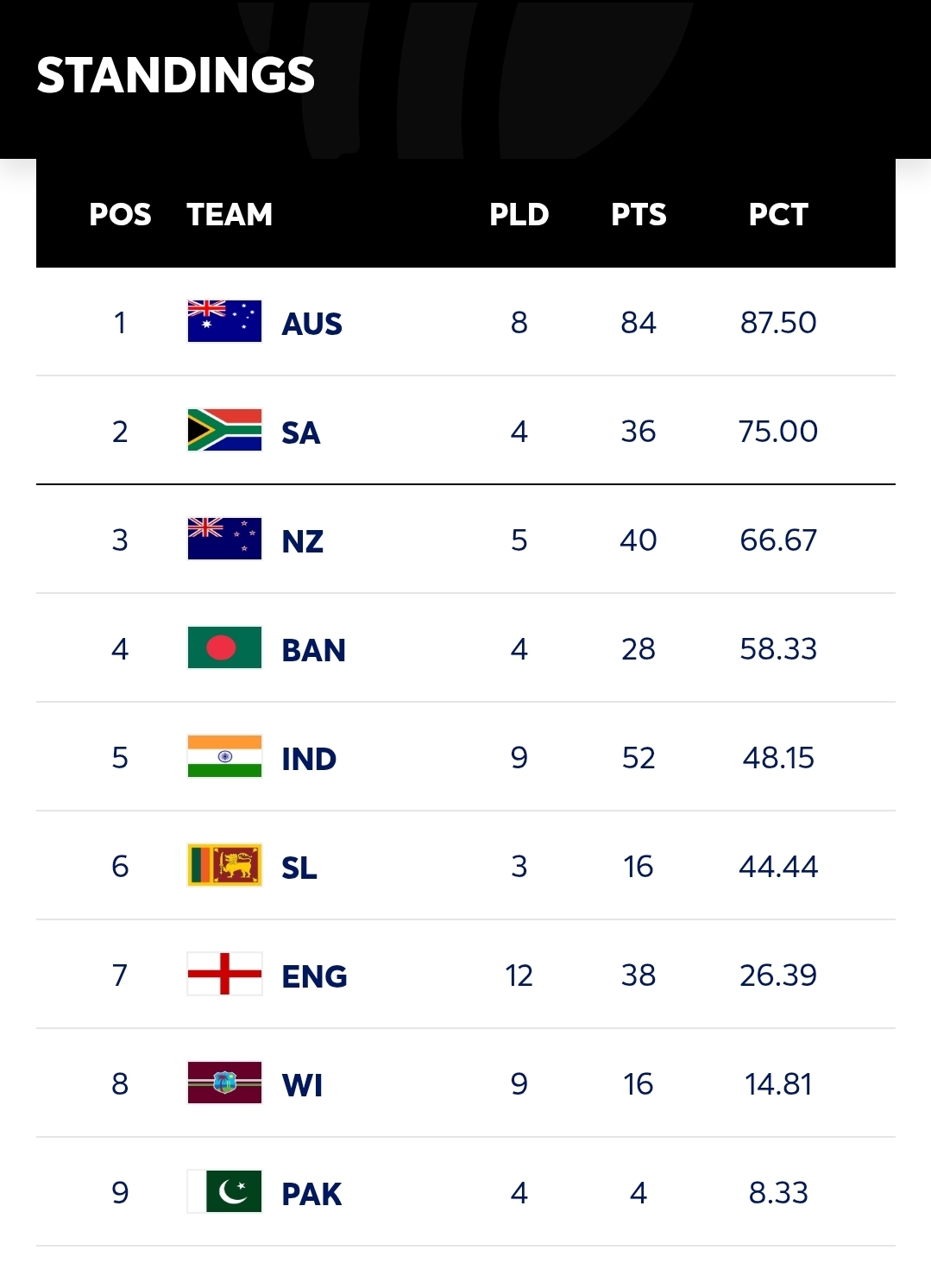The image size is (931, 1288).
Task: Select the ENG team name
Action: (x=314, y=976)
